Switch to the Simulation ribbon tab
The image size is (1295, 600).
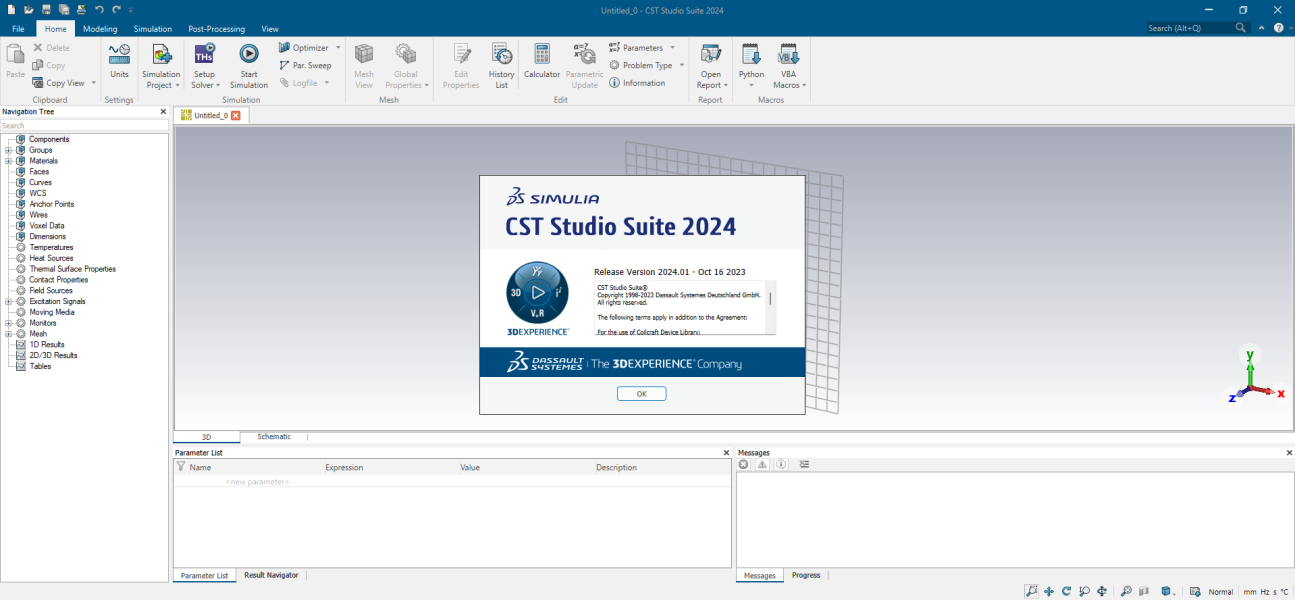point(153,29)
